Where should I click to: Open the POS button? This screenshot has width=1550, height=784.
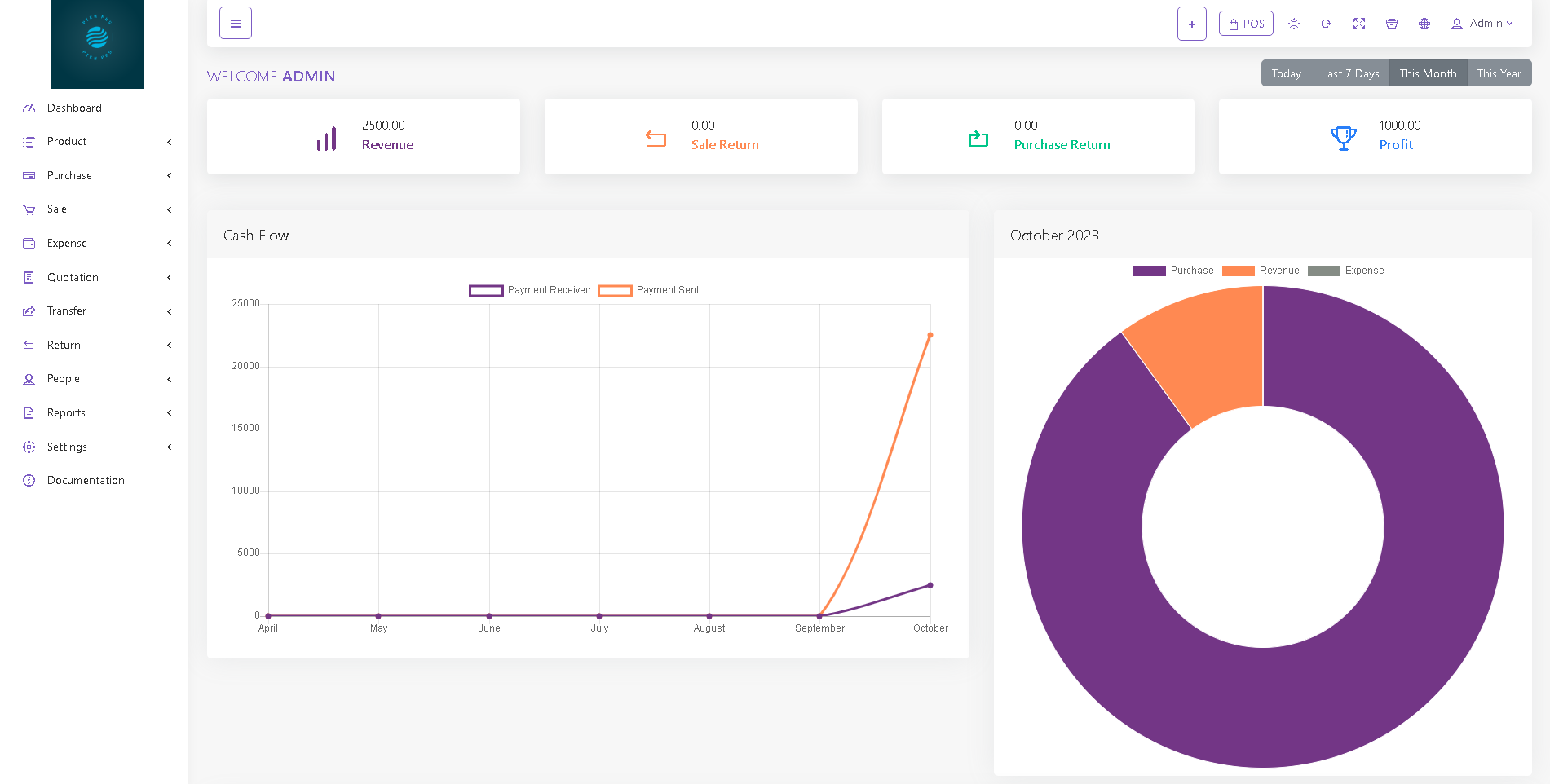point(1246,24)
